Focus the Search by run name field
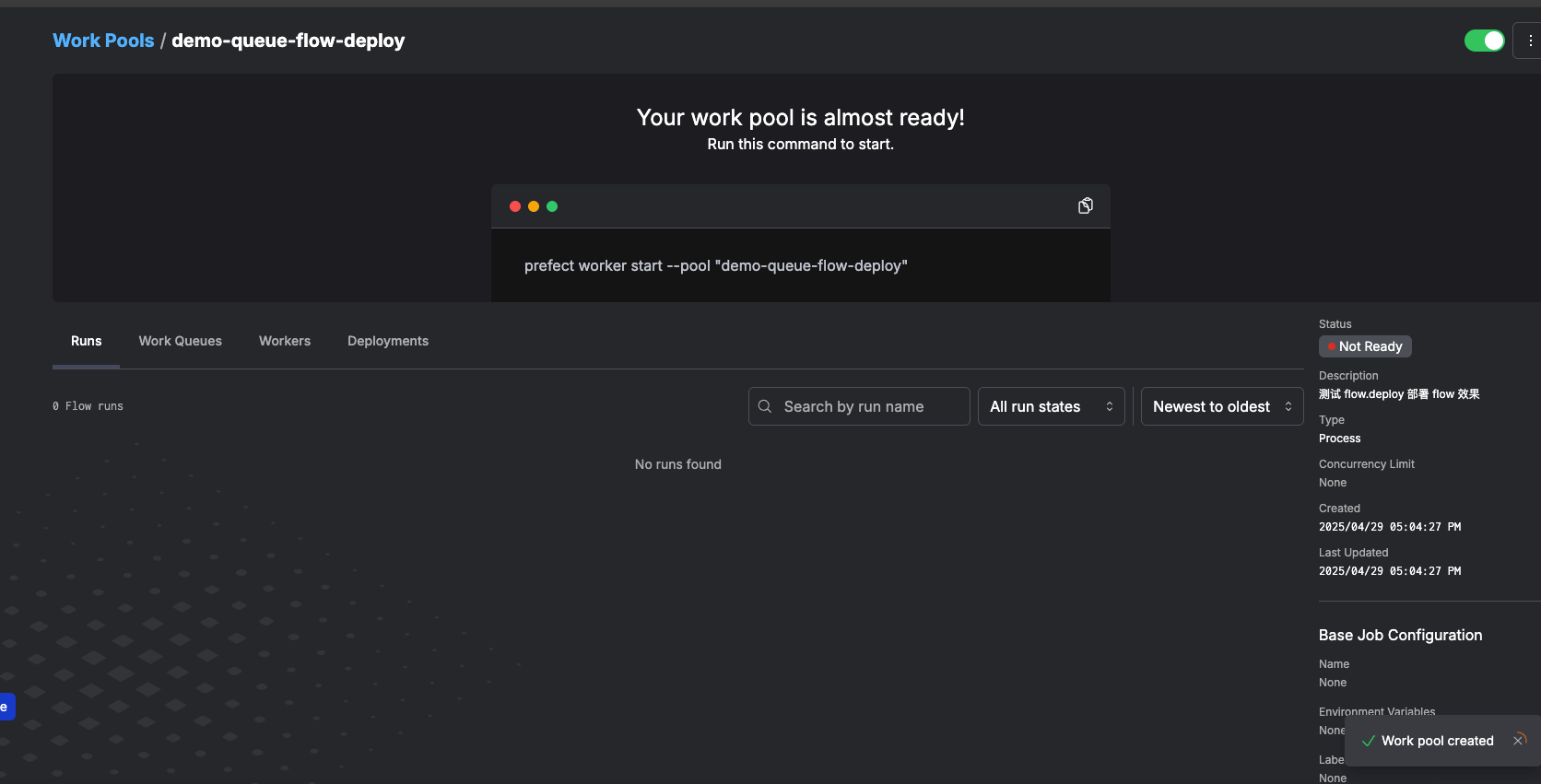The image size is (1541, 784). coord(859,406)
